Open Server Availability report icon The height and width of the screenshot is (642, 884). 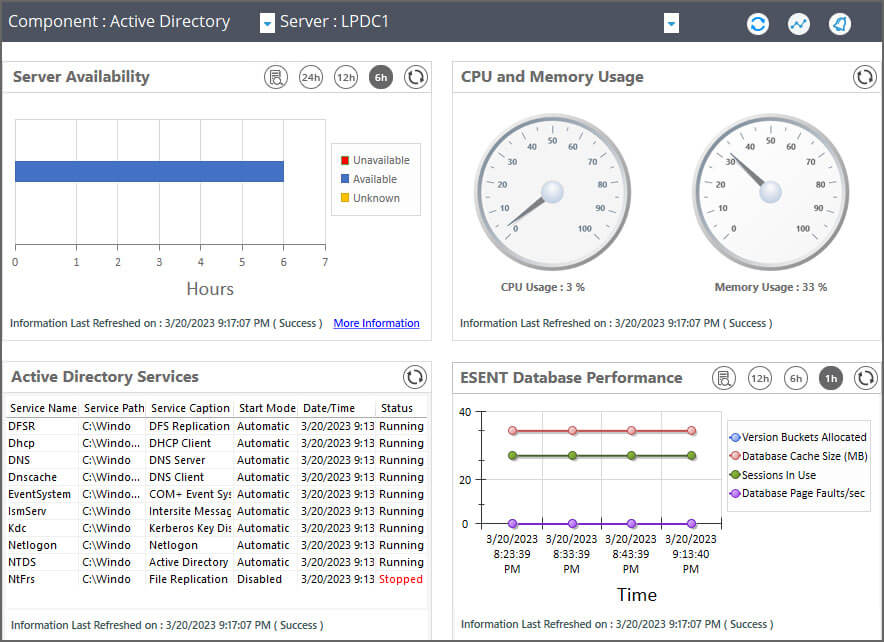tap(276, 77)
